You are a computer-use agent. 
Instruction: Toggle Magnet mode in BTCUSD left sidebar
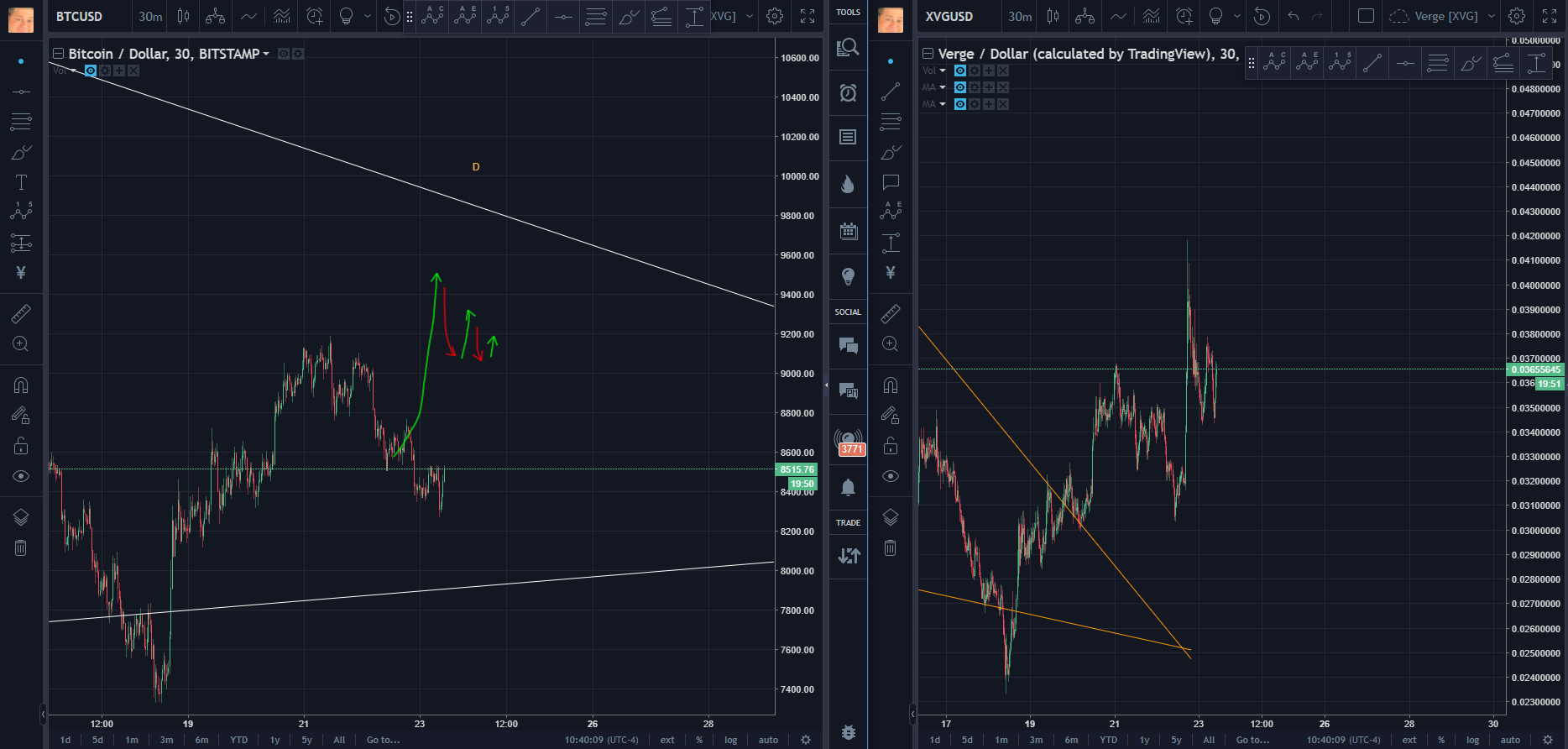[21, 385]
